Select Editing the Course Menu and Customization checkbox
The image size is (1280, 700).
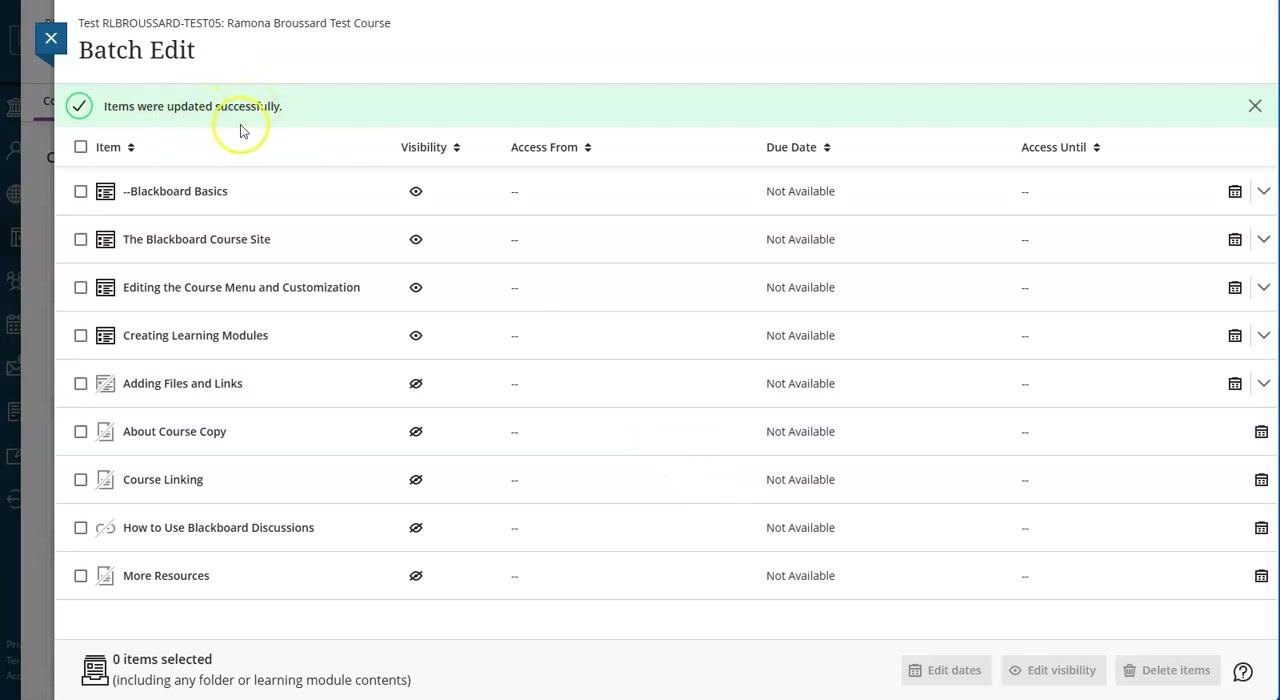(x=81, y=287)
